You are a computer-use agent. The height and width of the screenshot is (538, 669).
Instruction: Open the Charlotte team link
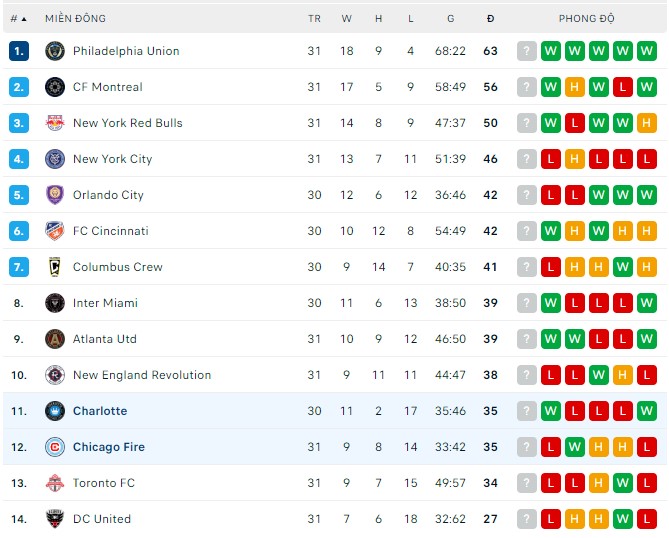coord(100,411)
